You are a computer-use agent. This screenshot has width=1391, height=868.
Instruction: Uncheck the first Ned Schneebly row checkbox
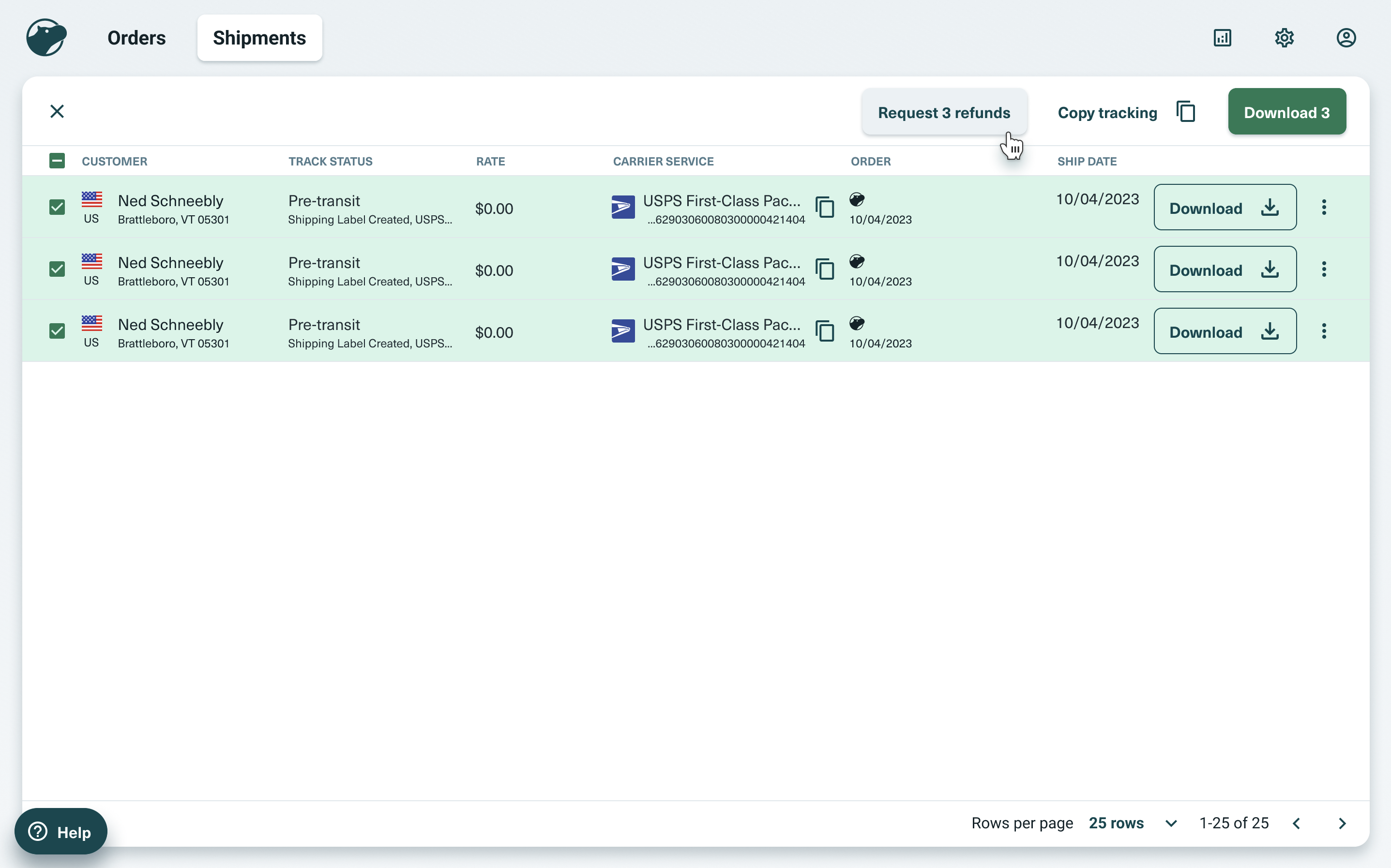57,207
